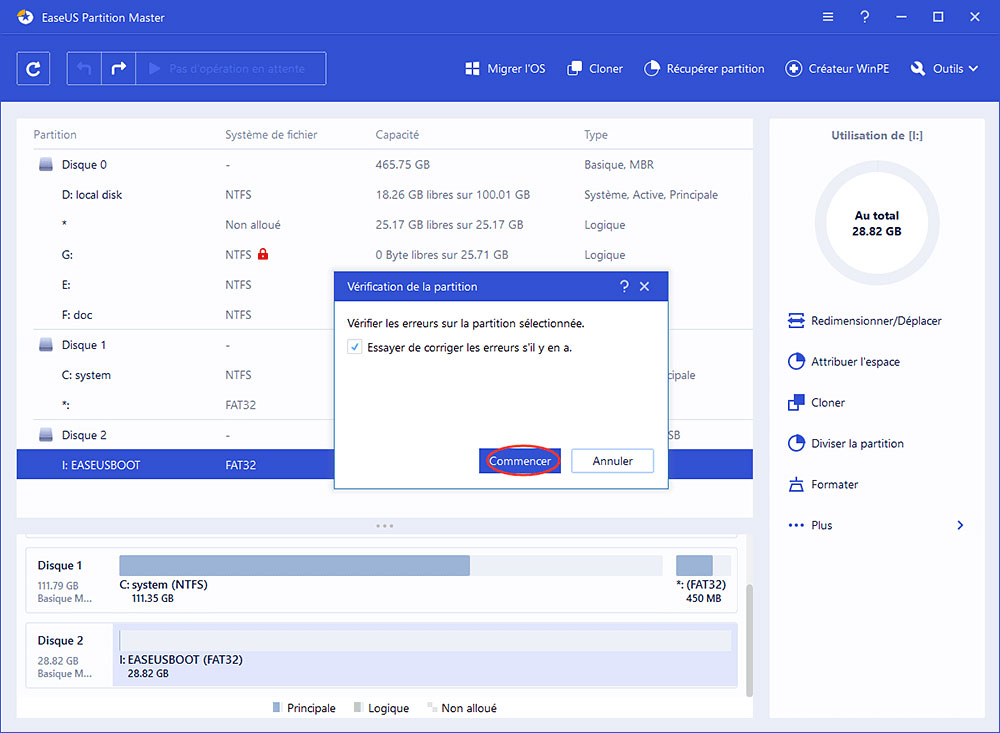Click the I: EASEUSBOOT (FAT32) disk map bar

pos(425,640)
